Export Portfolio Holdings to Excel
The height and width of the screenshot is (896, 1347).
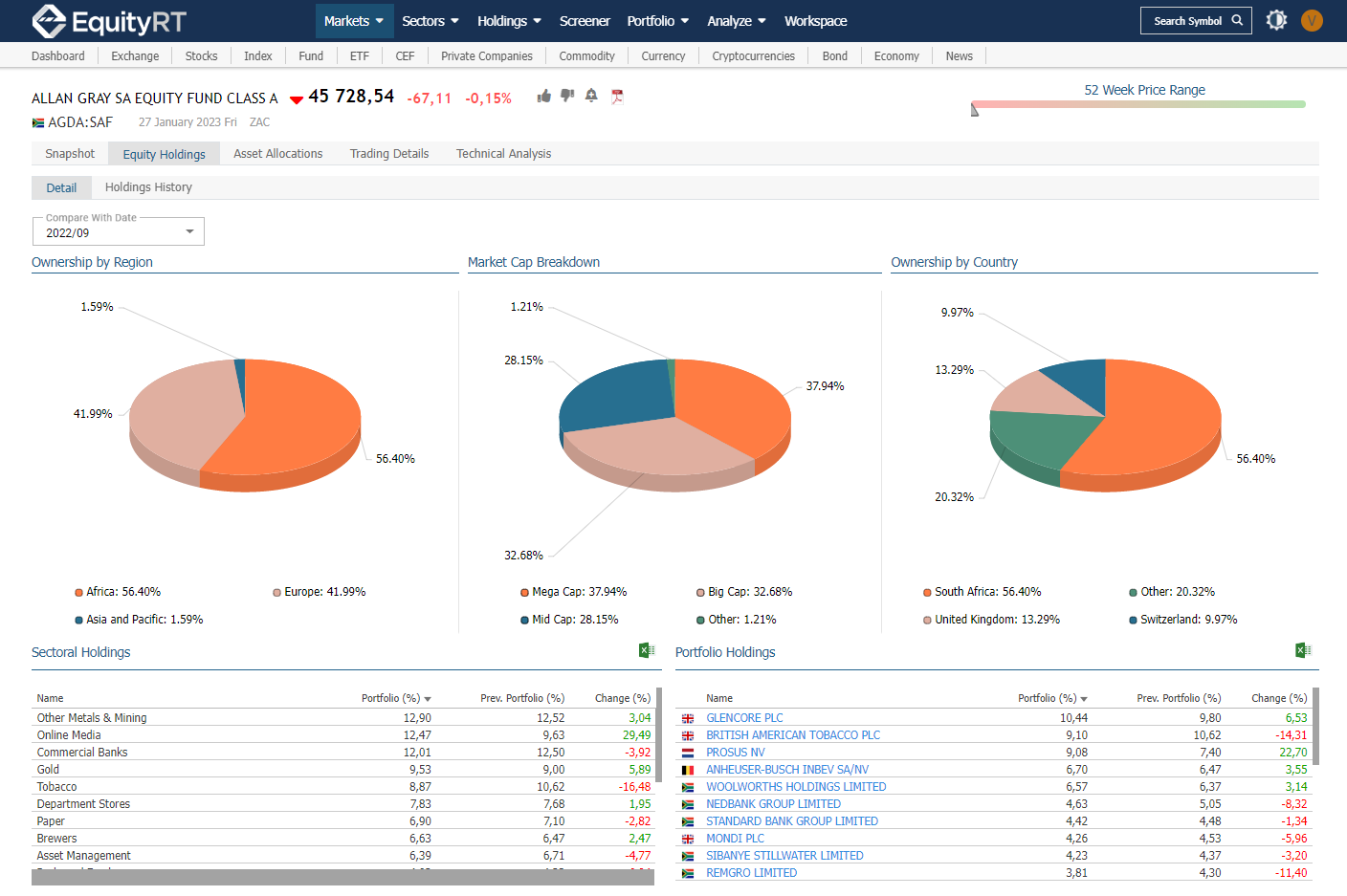click(1303, 650)
